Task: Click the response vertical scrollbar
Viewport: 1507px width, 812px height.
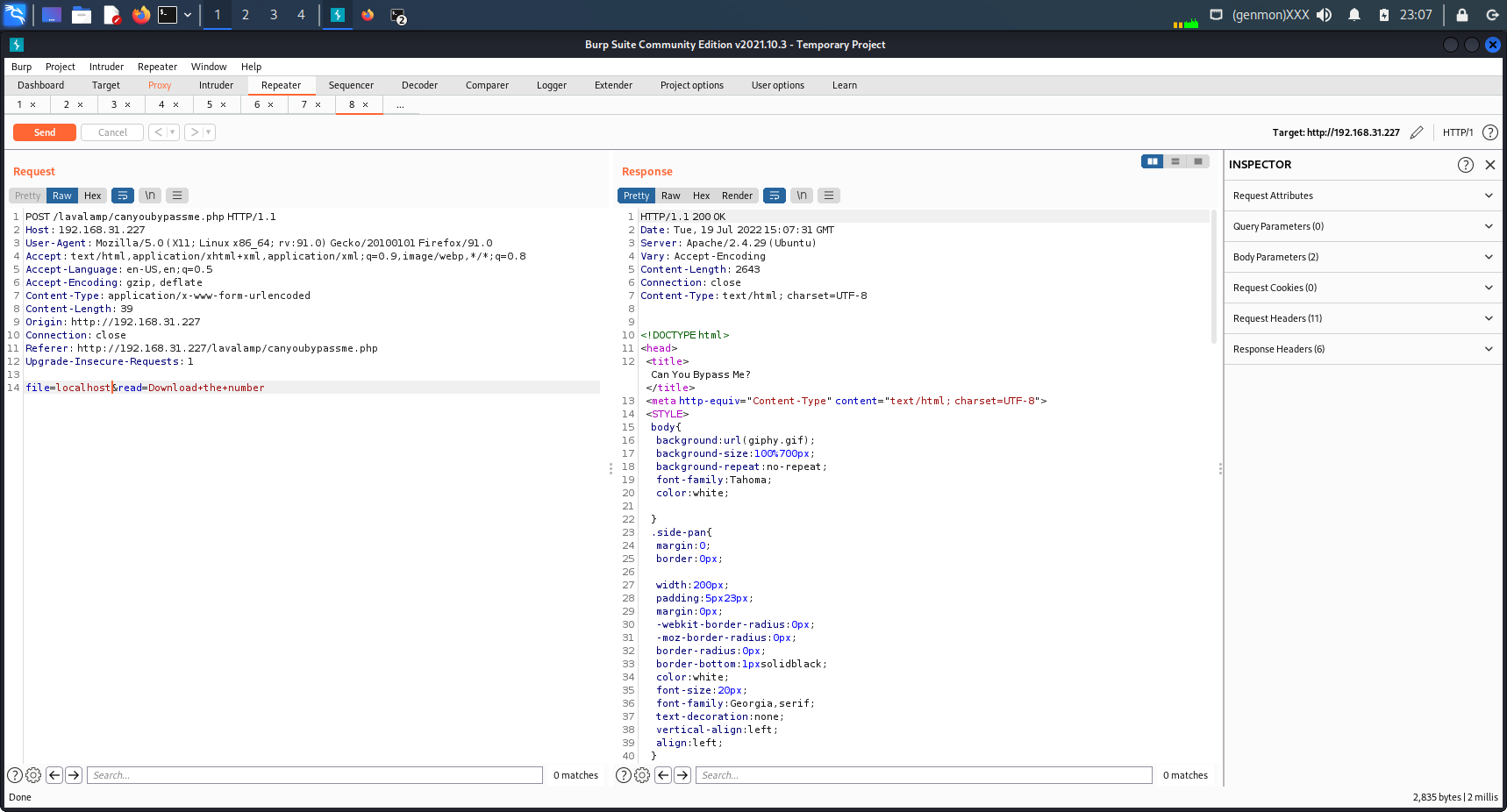Action: tap(1214, 276)
